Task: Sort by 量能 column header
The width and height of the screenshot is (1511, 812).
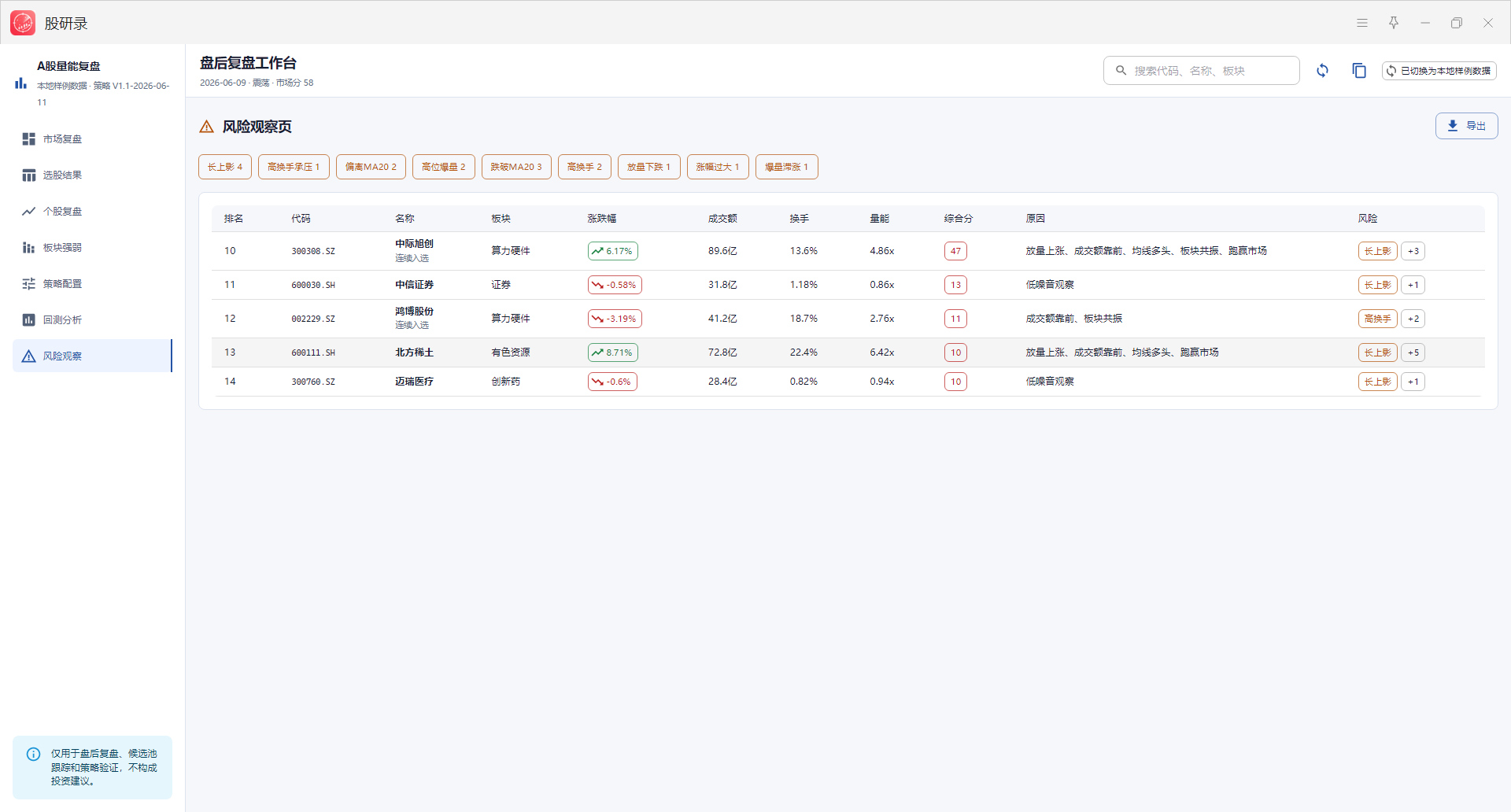Action: point(879,219)
